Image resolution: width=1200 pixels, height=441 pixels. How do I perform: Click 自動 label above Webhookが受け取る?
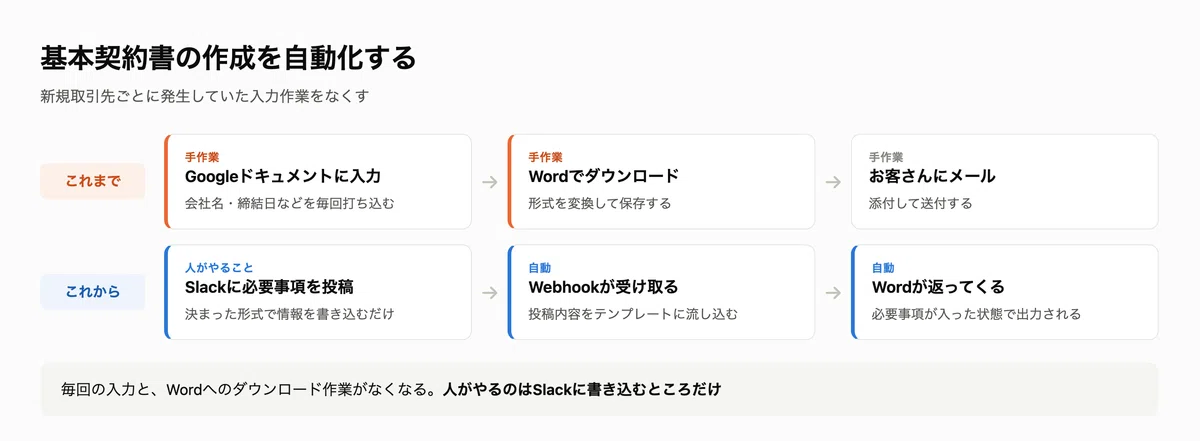pos(540,268)
